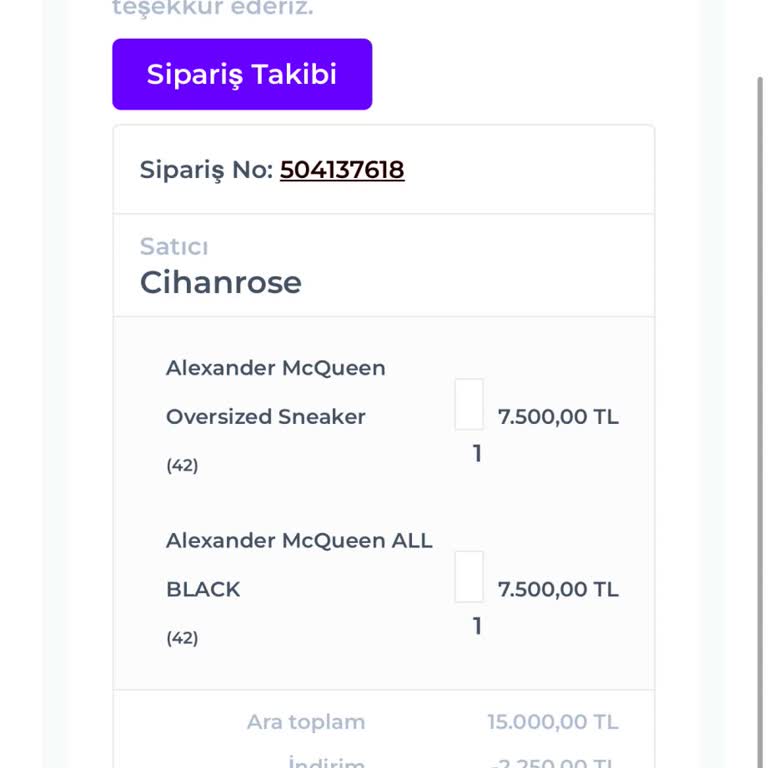Click the Ara toplam label
This screenshot has width=768, height=768.
point(306,722)
